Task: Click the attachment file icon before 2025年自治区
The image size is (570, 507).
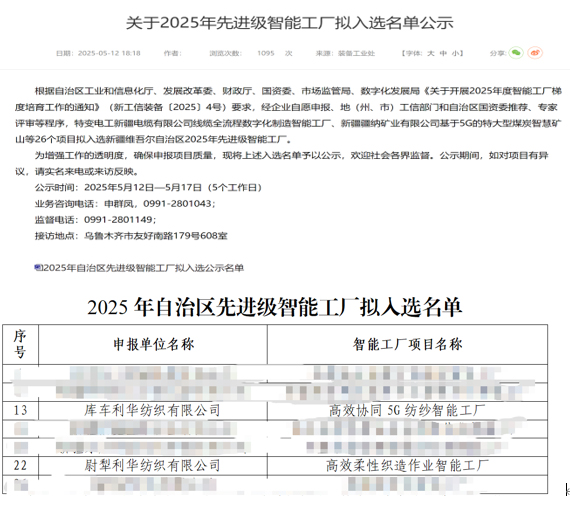Action: coord(37,268)
